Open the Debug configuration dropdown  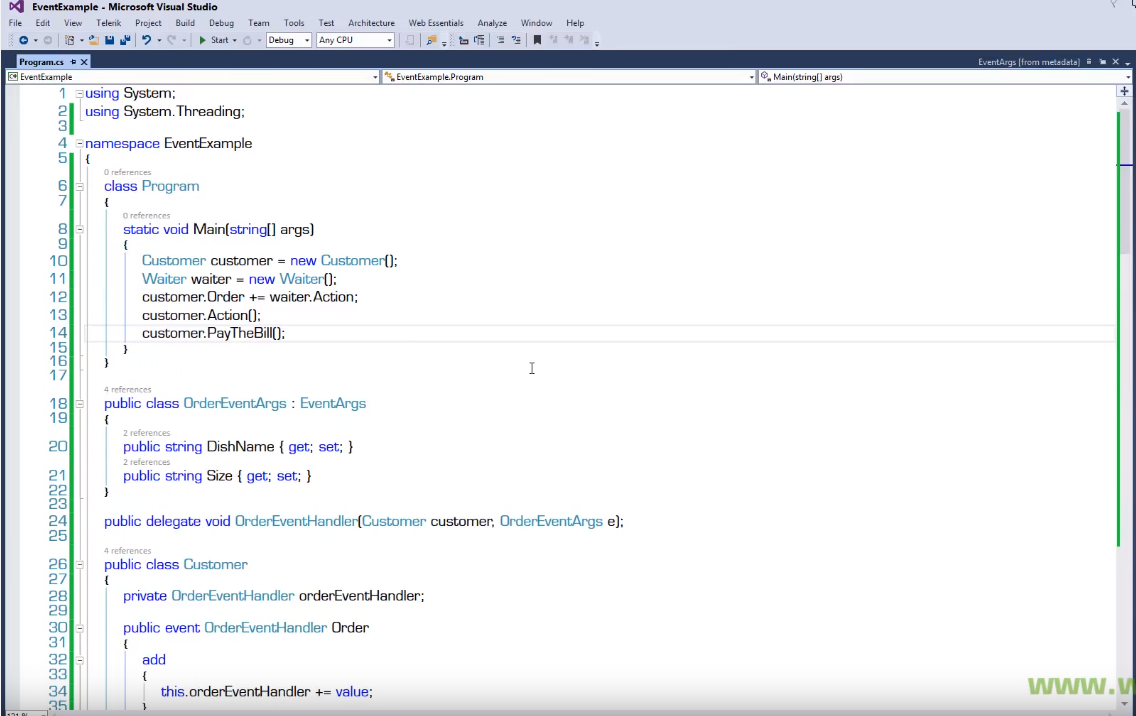pos(289,40)
